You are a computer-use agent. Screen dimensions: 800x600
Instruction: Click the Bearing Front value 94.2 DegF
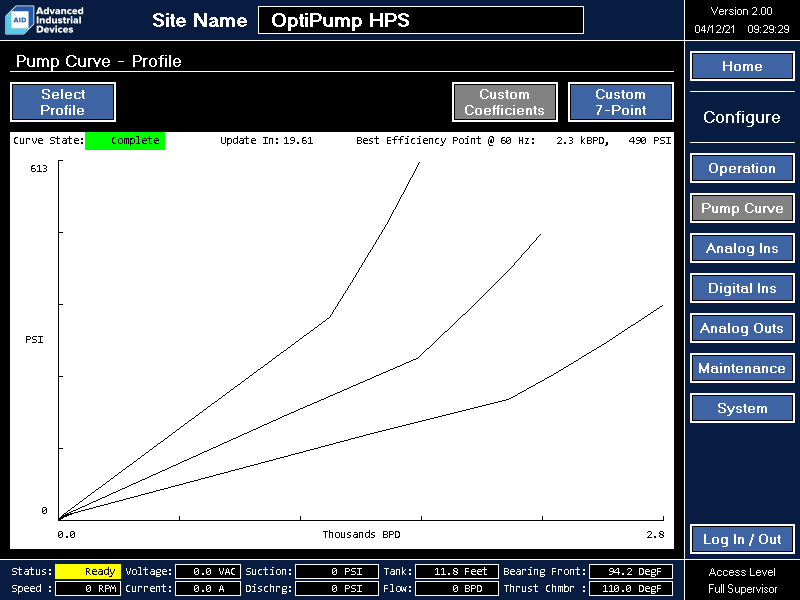click(x=631, y=571)
